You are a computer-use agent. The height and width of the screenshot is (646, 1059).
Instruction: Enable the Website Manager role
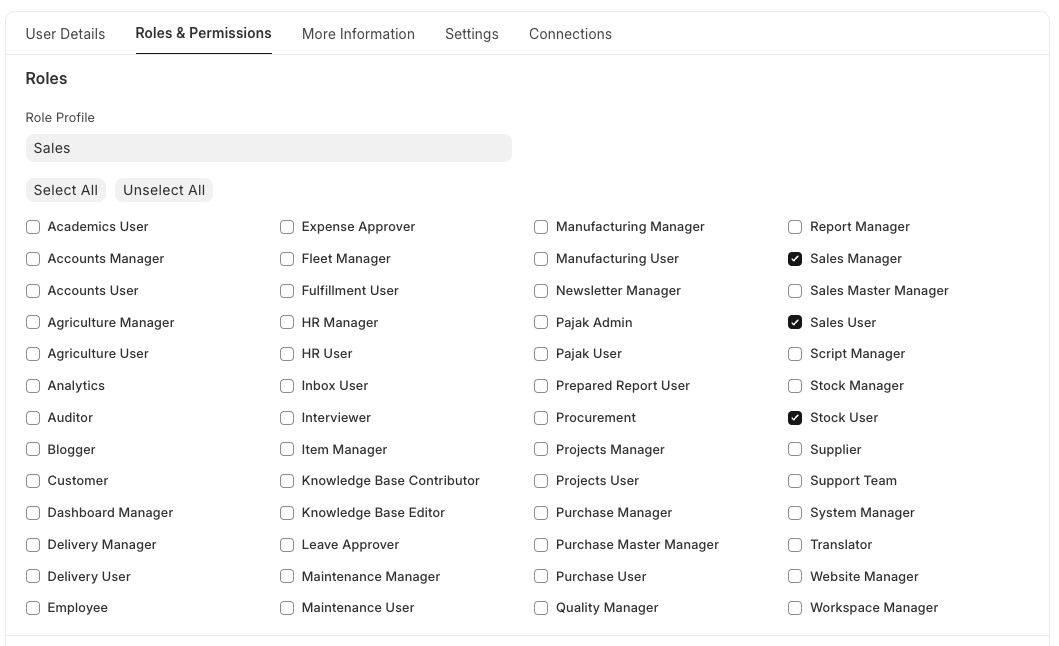click(794, 576)
